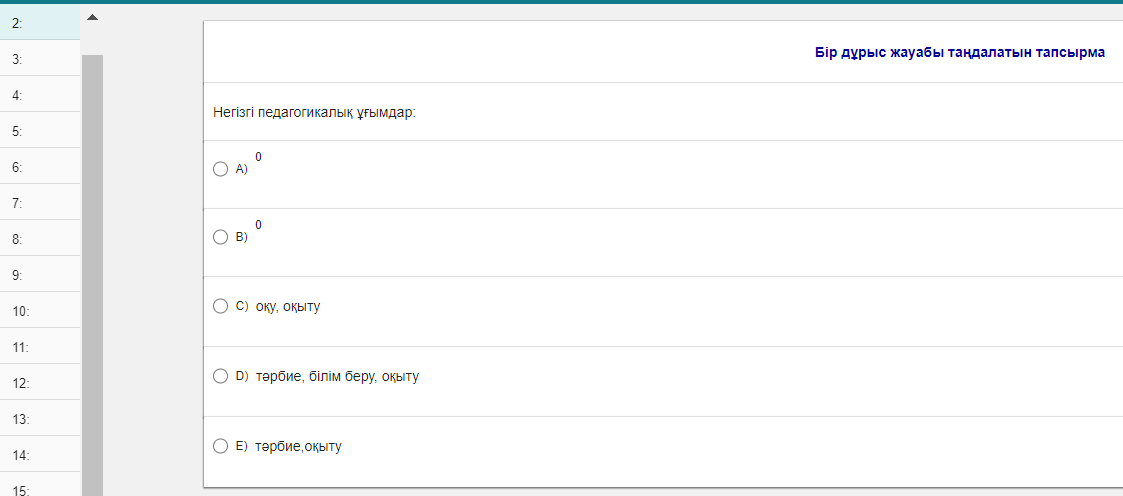Select radio button for answer A

221,169
